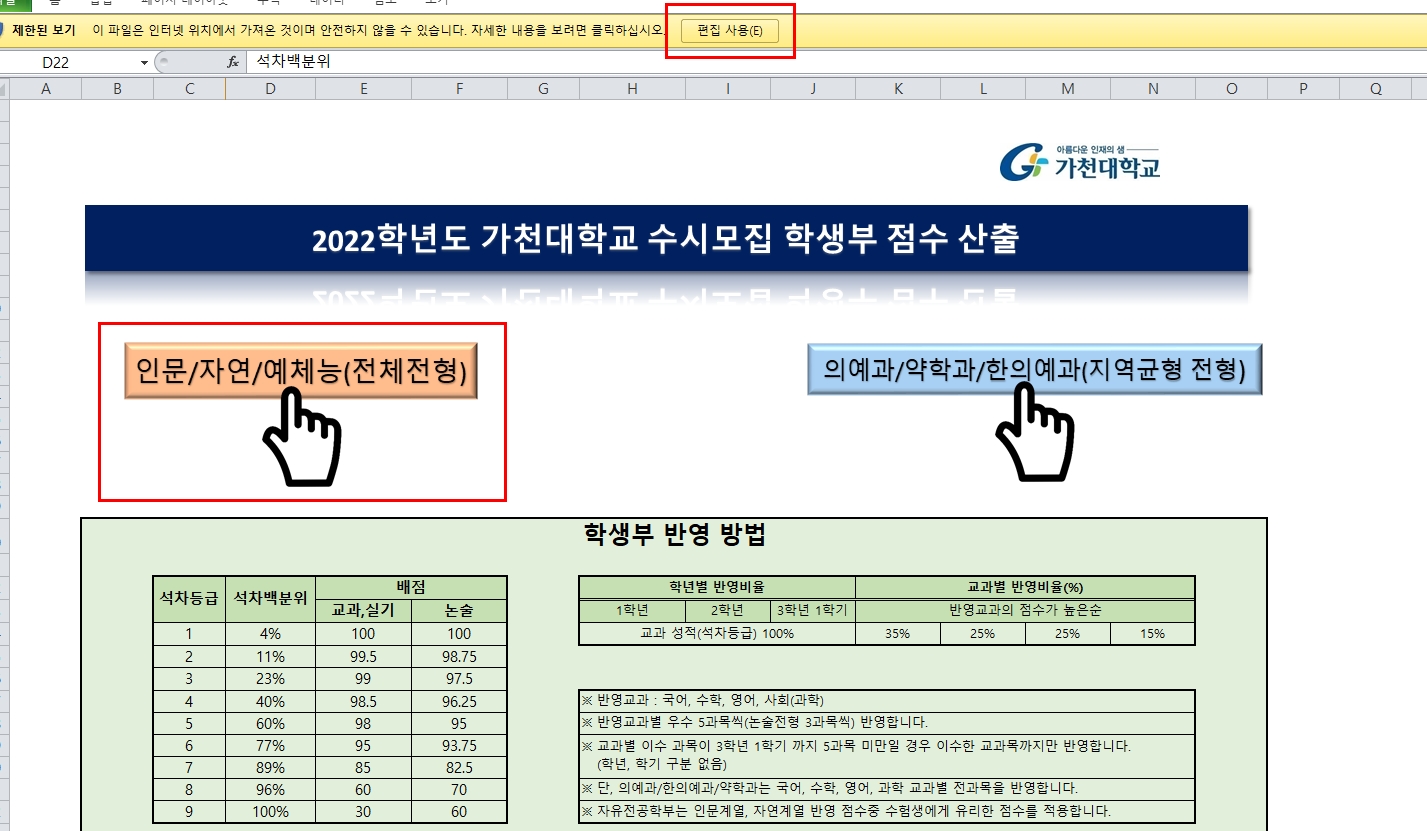Viewport: 1427px width, 831px height.
Task: Click the 배점 header cell
Action: pyautogui.click(x=411, y=587)
